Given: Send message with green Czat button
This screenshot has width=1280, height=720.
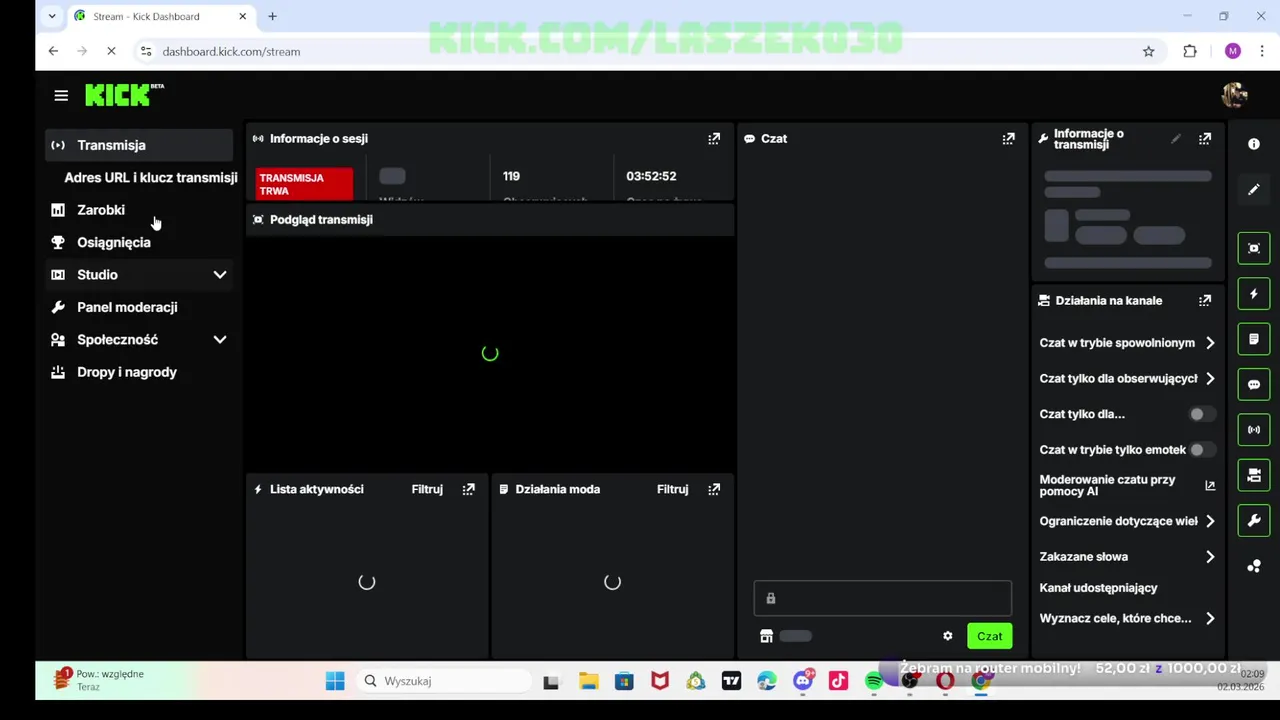Looking at the screenshot, I should (x=989, y=636).
